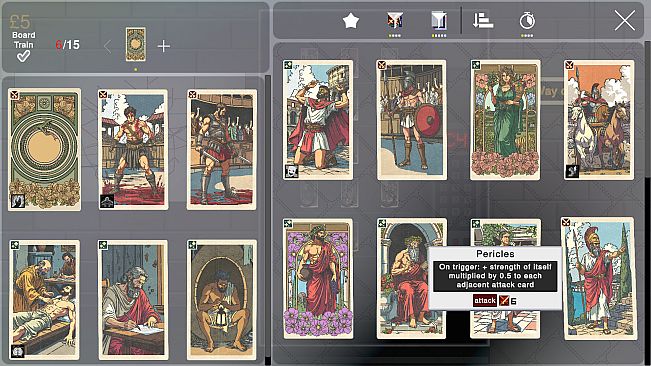Pick the hoplite with red shield card
The width and height of the screenshot is (651, 366).
[x=412, y=120]
